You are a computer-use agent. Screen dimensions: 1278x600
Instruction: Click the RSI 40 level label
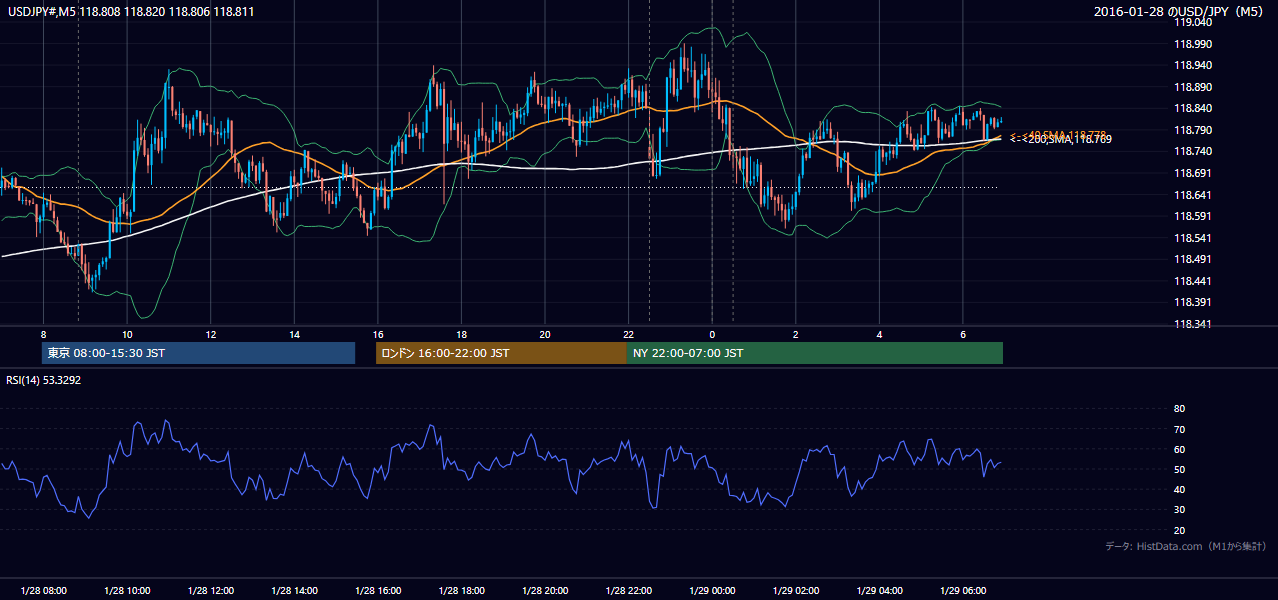1179,489
